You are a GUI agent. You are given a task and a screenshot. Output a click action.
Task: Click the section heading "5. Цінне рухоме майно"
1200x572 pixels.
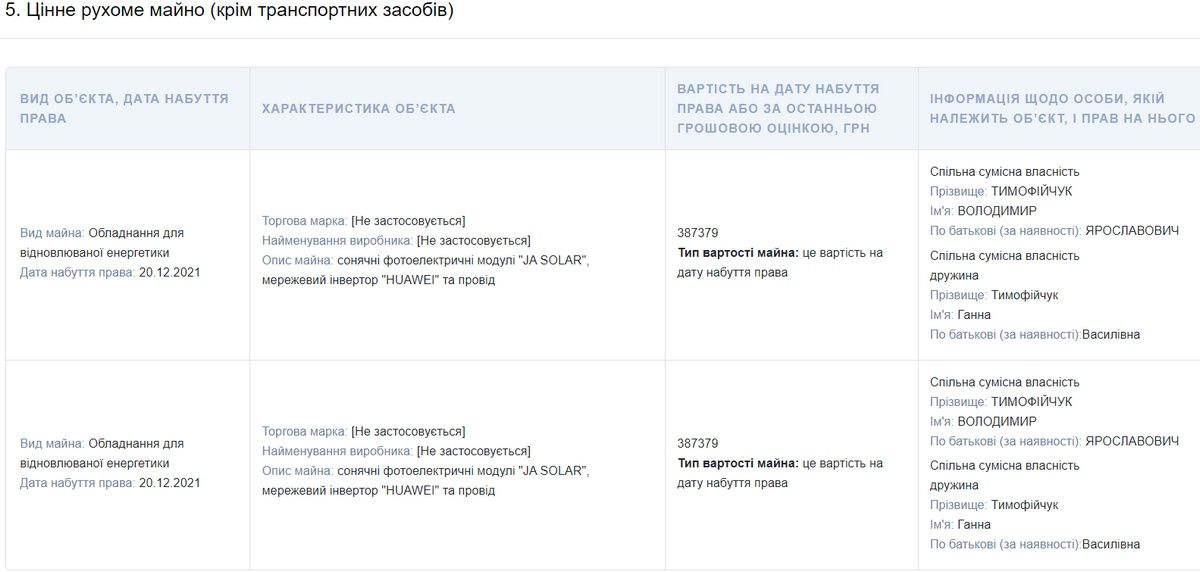(x=229, y=12)
